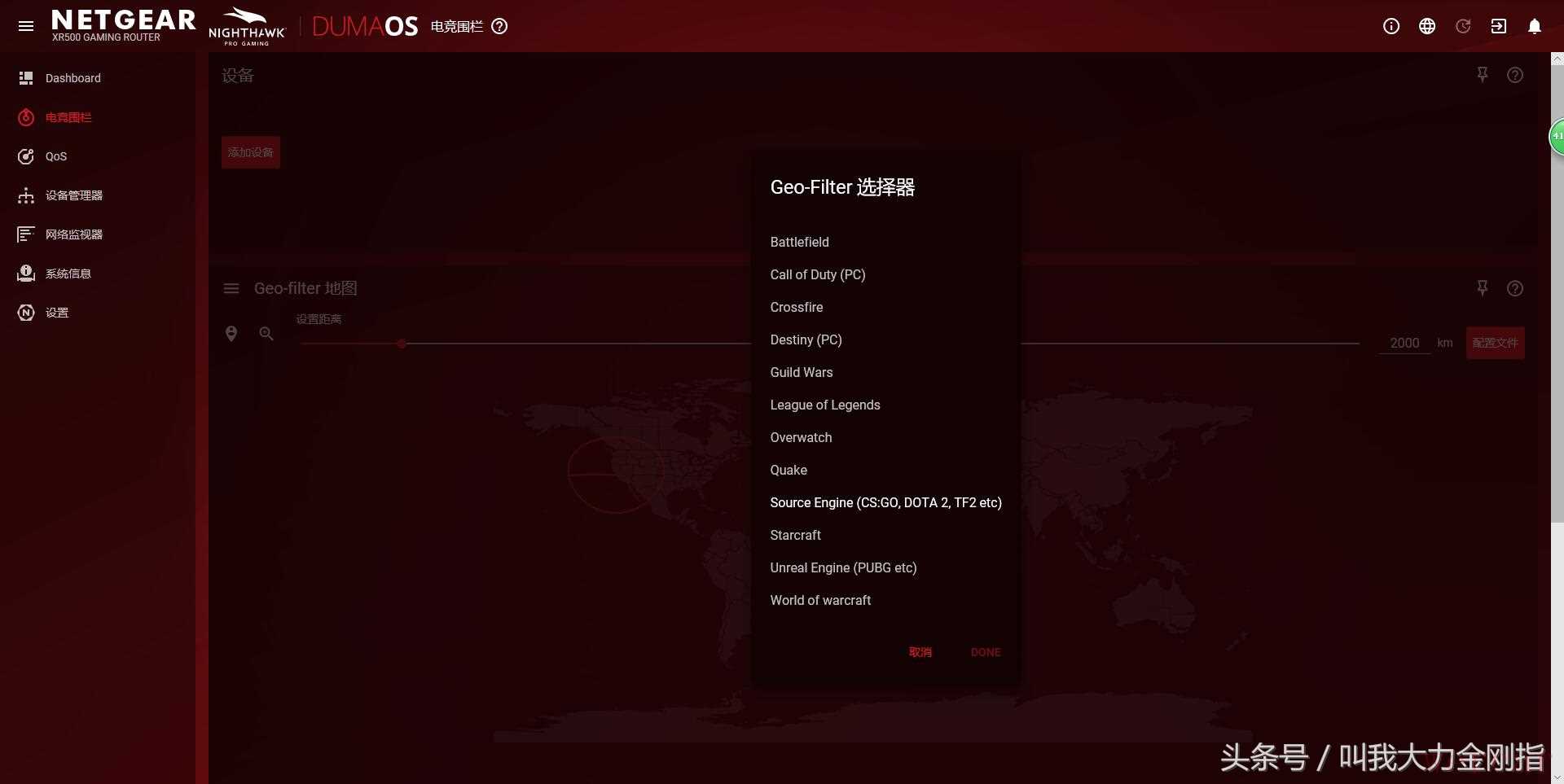Select Starcraft option
Image resolution: width=1564 pixels, height=784 pixels.
[886, 535]
